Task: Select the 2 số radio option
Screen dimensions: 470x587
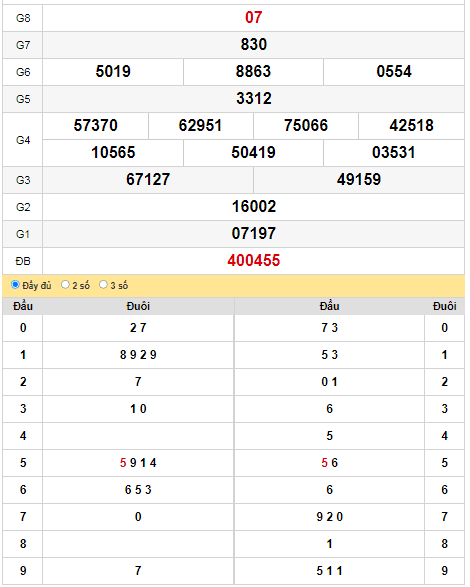Action: [65, 285]
